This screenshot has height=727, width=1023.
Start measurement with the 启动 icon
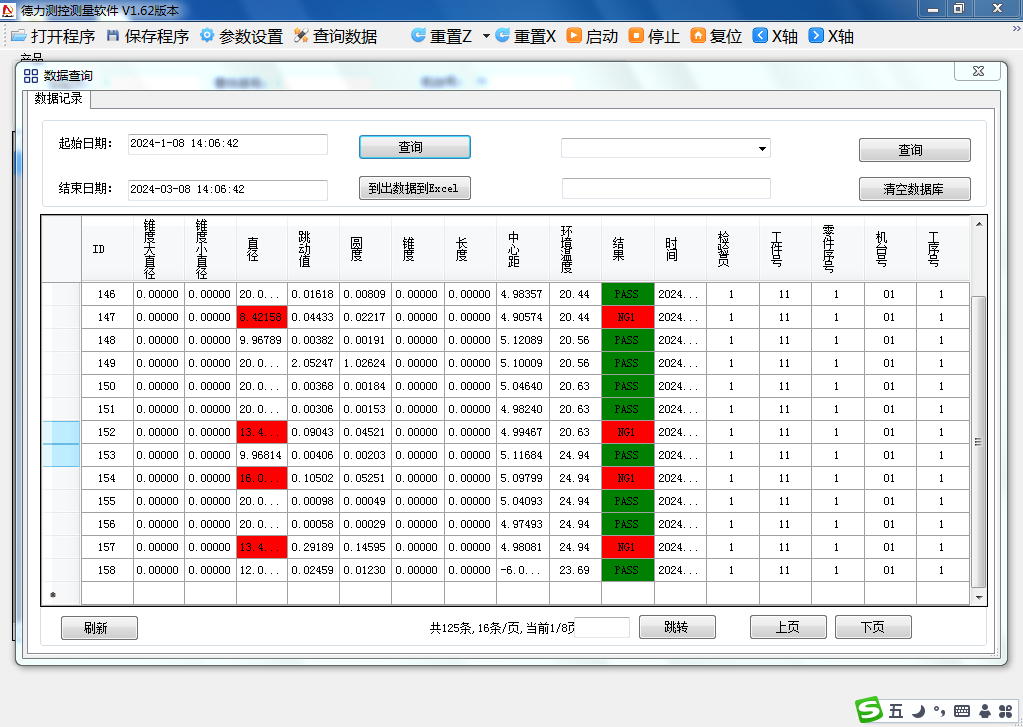574,36
